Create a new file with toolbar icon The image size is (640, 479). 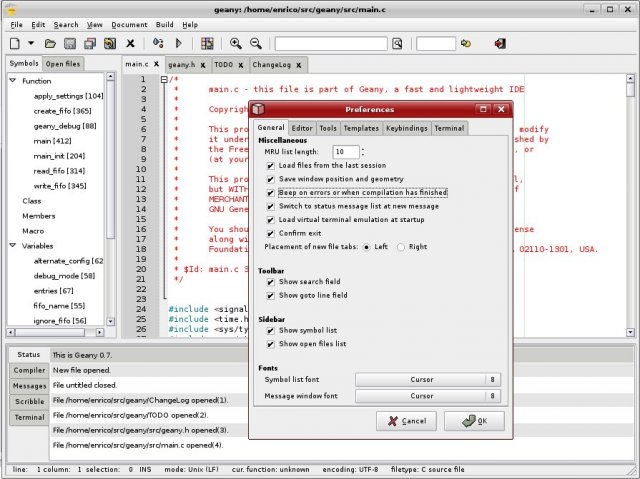point(15,43)
